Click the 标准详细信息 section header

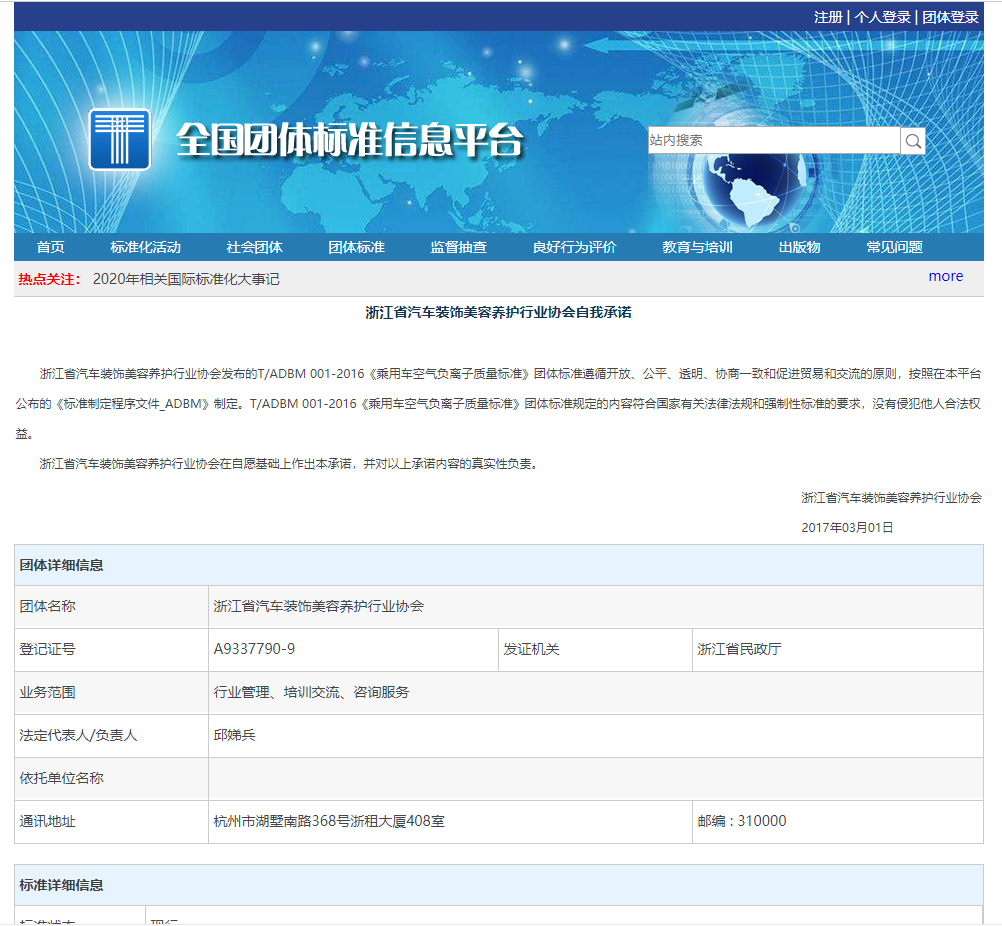click(x=63, y=884)
